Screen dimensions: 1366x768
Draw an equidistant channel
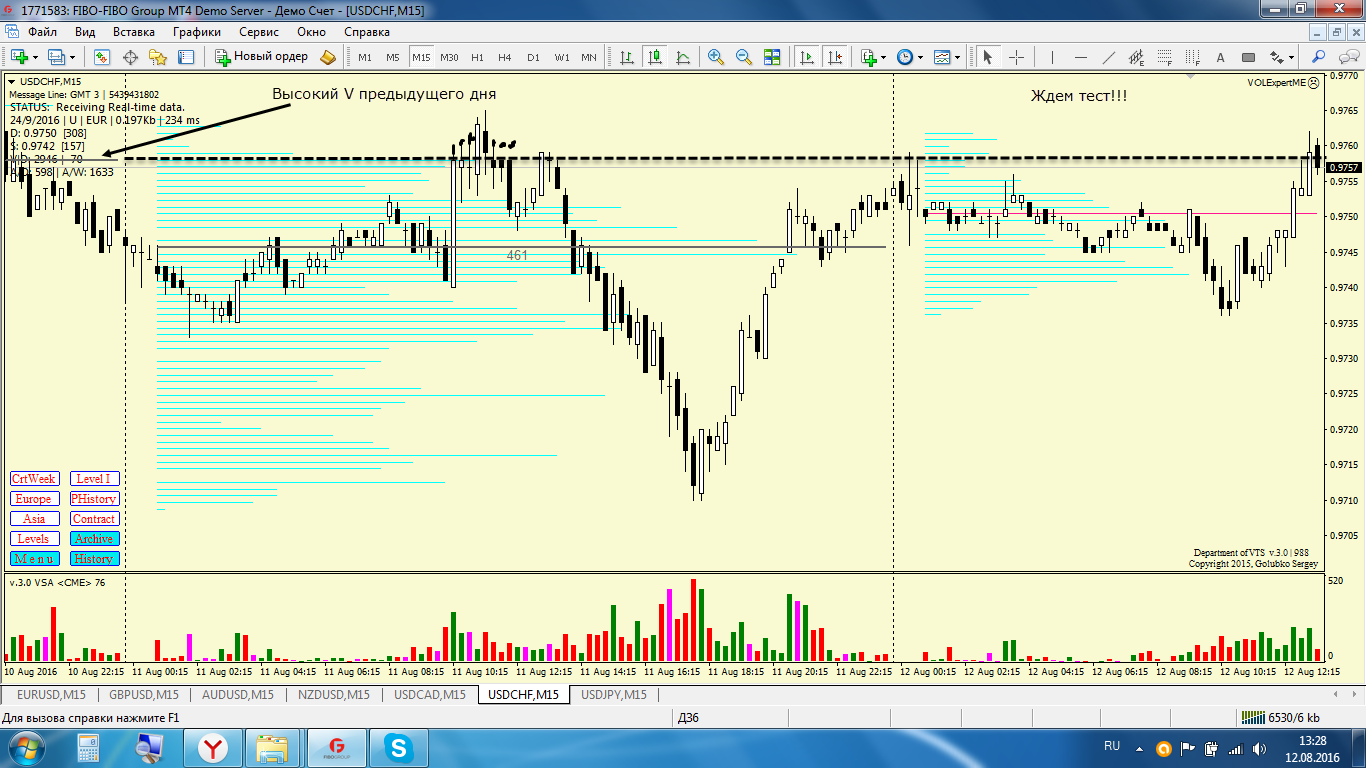tap(1136, 57)
